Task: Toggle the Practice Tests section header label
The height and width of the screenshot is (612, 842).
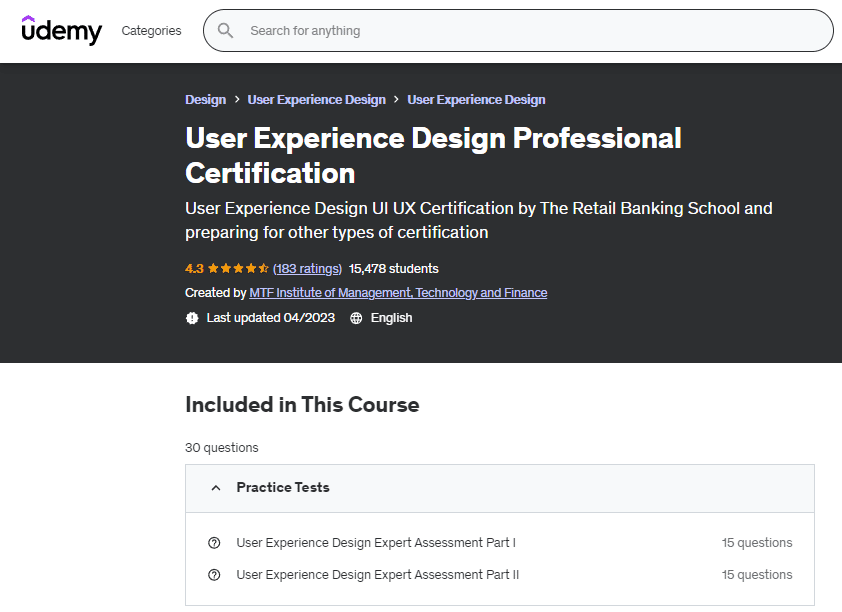Action: point(283,488)
